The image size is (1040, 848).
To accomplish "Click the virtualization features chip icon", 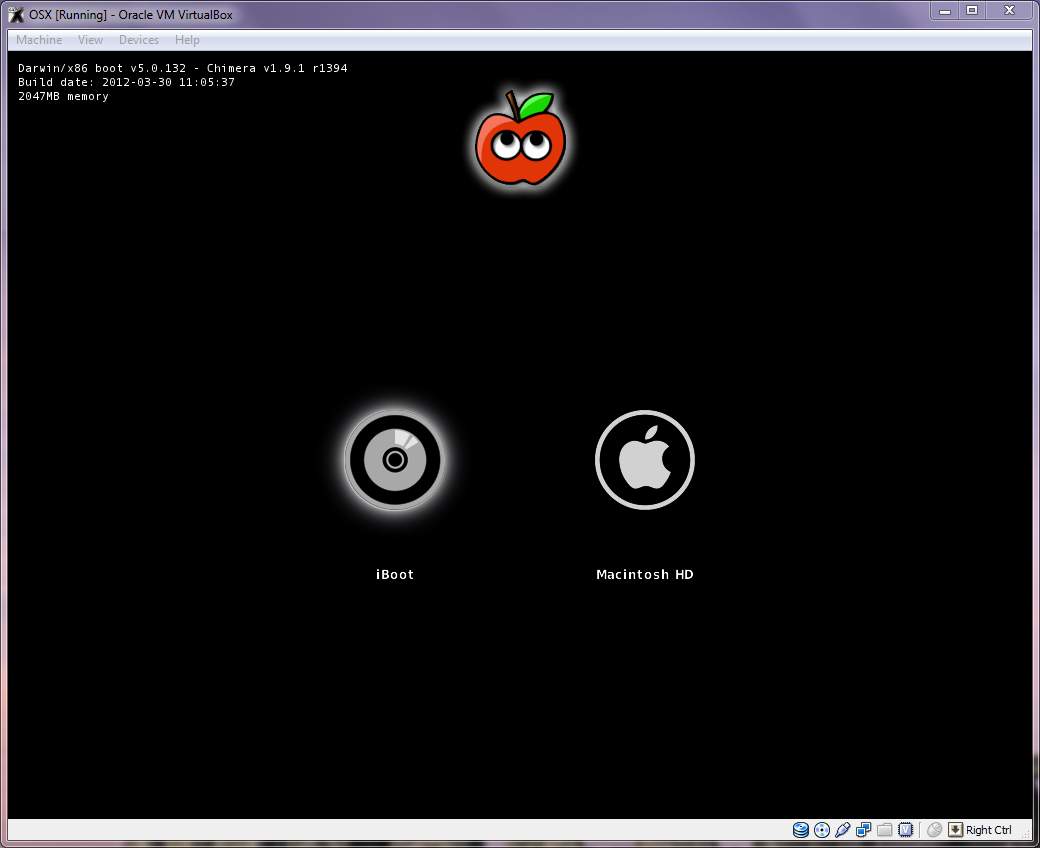I will [x=905, y=829].
